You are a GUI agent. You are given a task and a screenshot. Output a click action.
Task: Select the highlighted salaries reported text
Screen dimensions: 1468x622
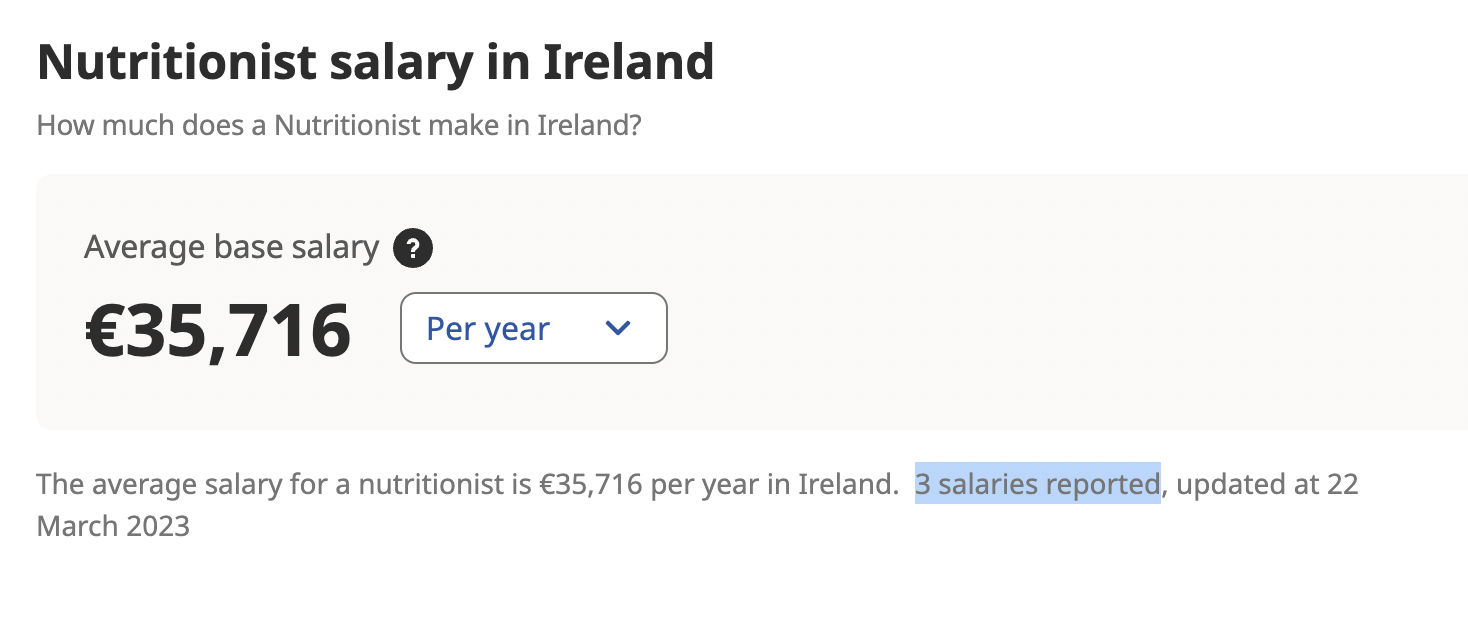1036,484
